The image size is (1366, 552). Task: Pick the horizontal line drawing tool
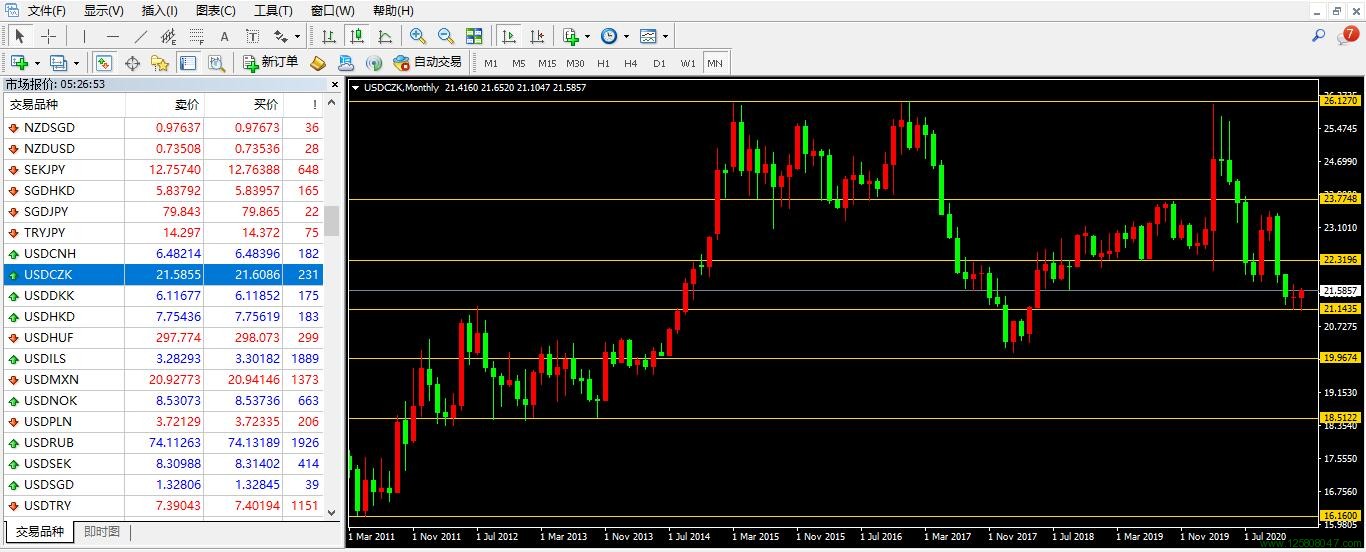[x=113, y=36]
